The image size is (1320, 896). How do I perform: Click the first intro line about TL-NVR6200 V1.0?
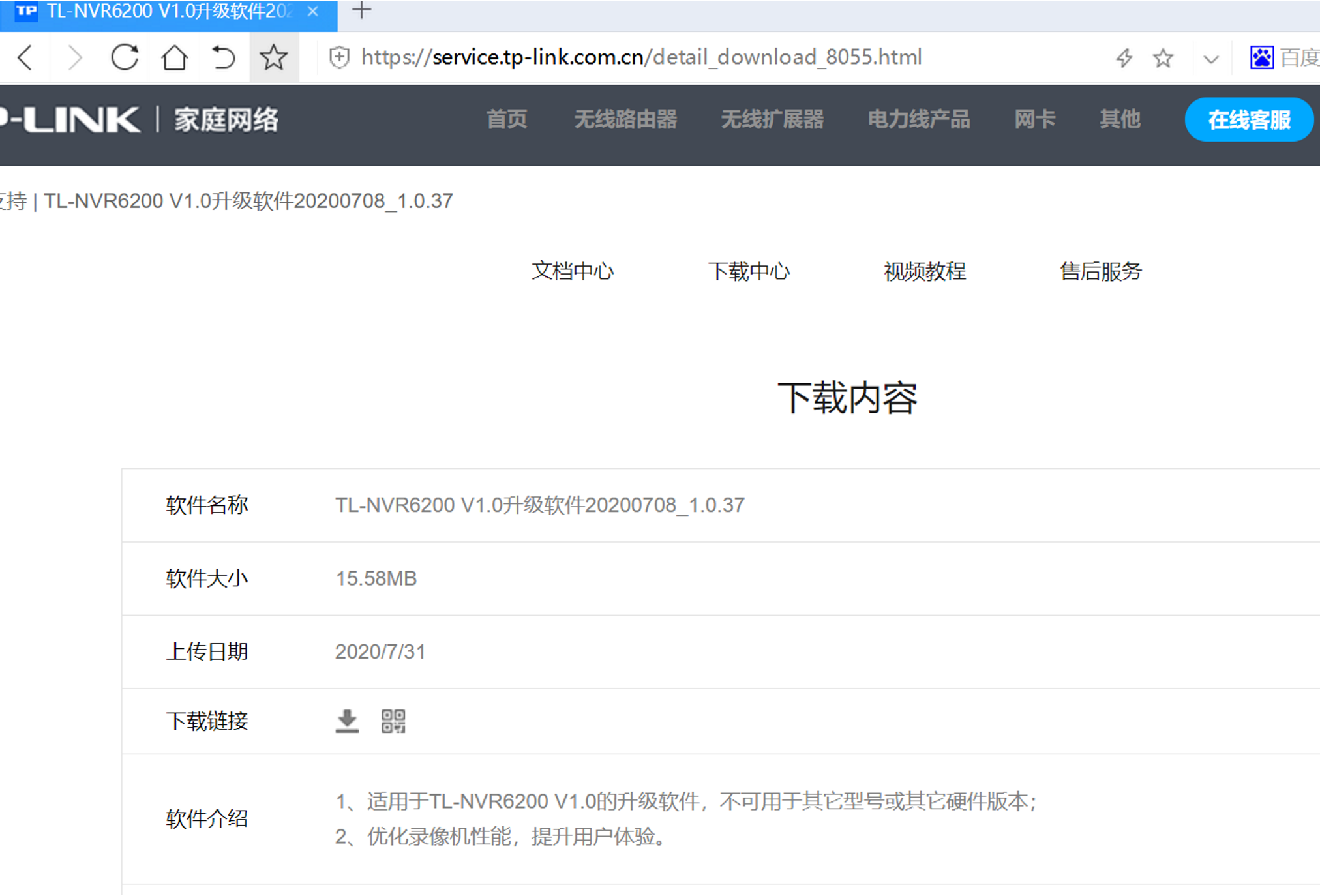click(687, 801)
